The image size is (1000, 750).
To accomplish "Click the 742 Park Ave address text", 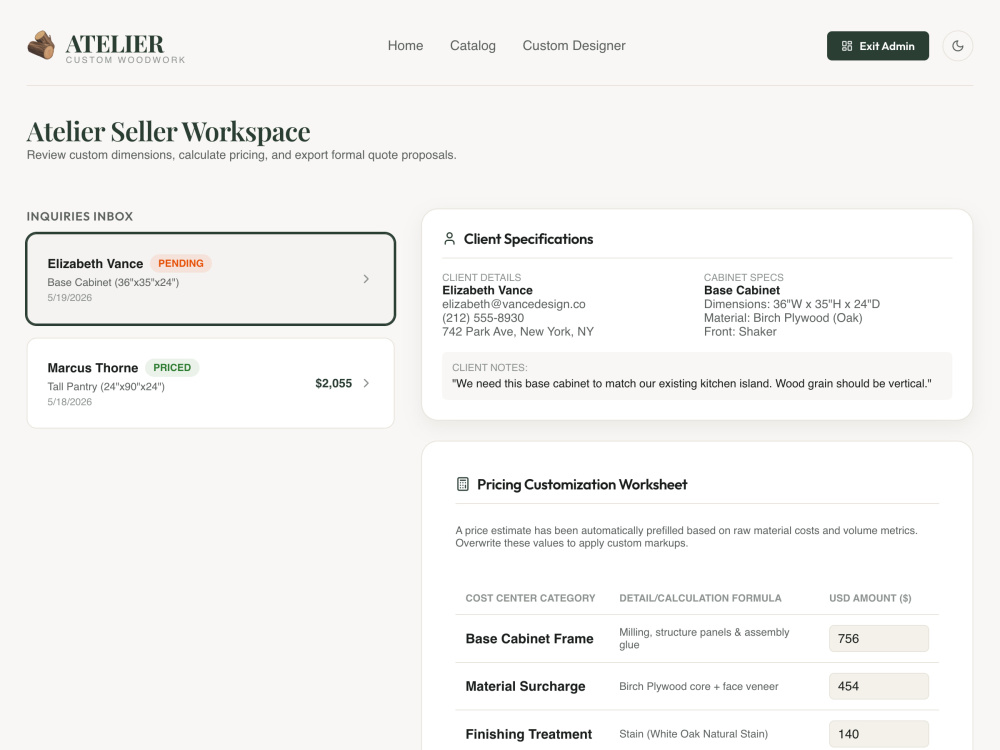I will point(518,332).
